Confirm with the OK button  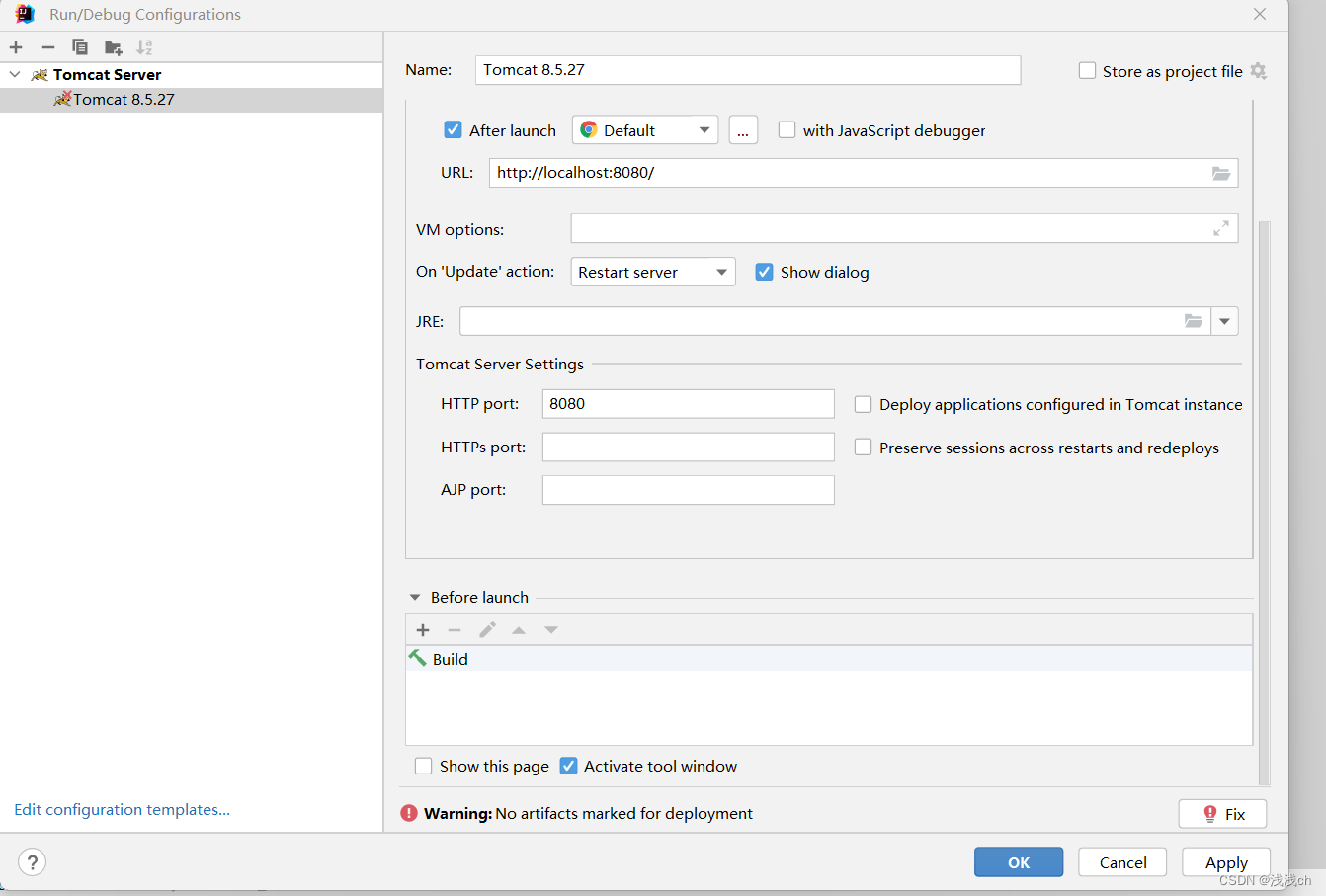[1019, 862]
